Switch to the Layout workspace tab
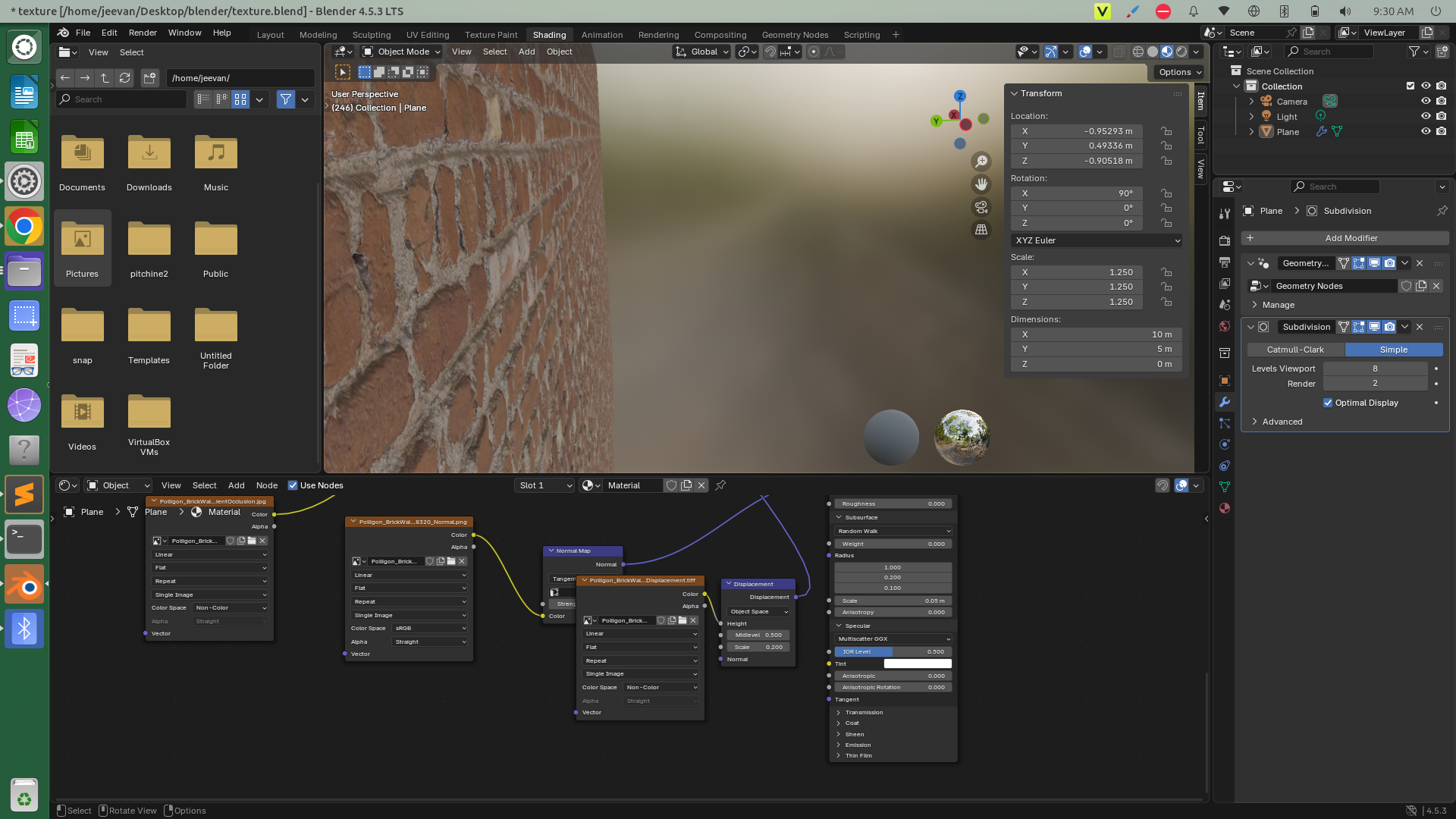This screenshot has width=1456, height=819. (x=270, y=35)
